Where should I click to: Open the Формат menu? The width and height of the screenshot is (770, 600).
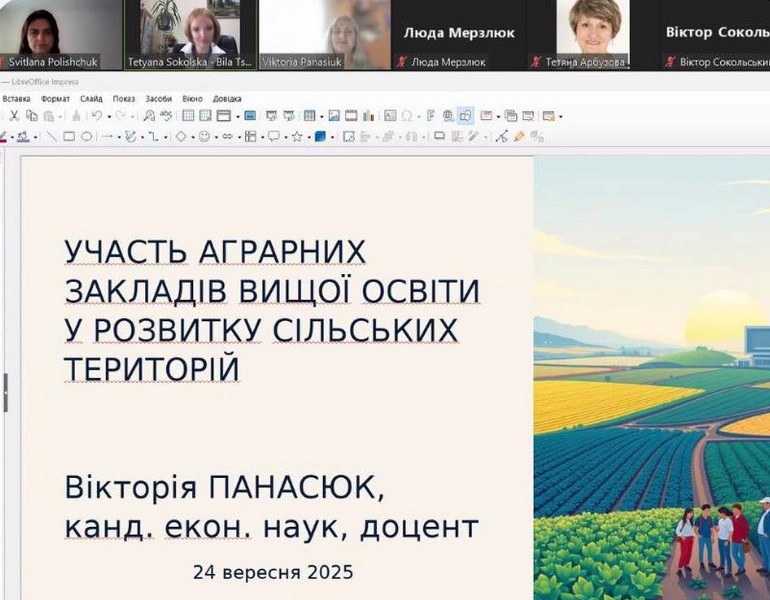pyautogui.click(x=55, y=99)
